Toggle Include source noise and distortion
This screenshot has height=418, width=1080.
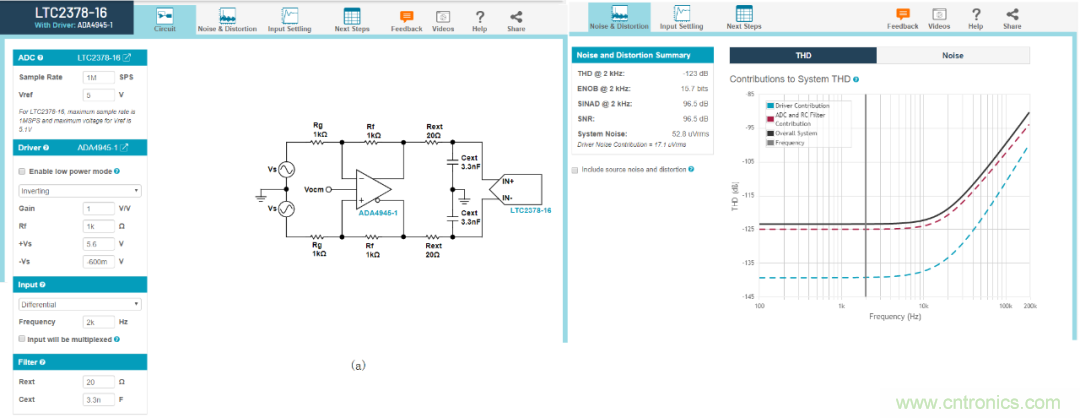pyautogui.click(x=575, y=170)
